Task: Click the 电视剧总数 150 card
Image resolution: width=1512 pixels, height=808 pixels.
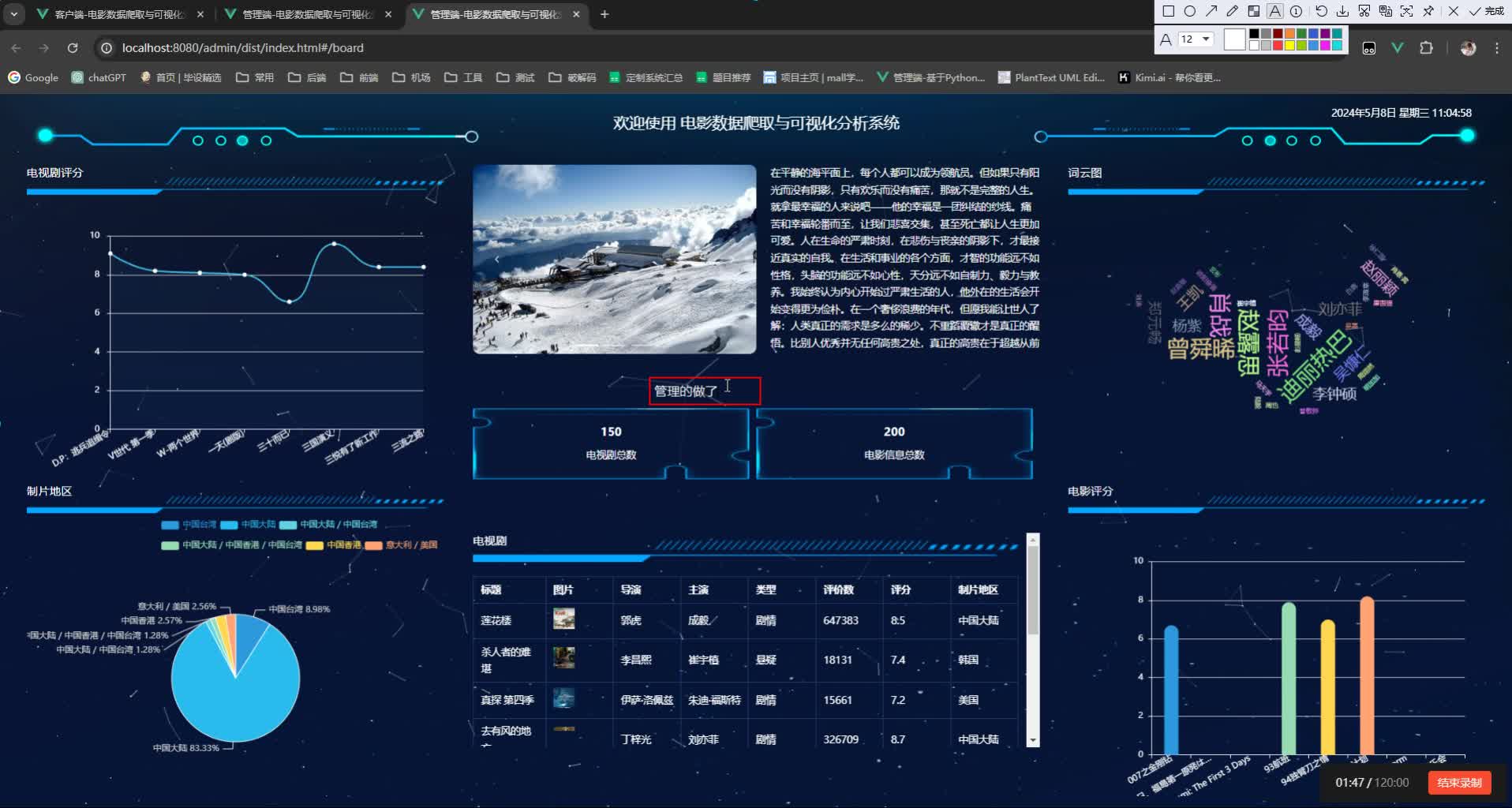Action: click(x=611, y=443)
